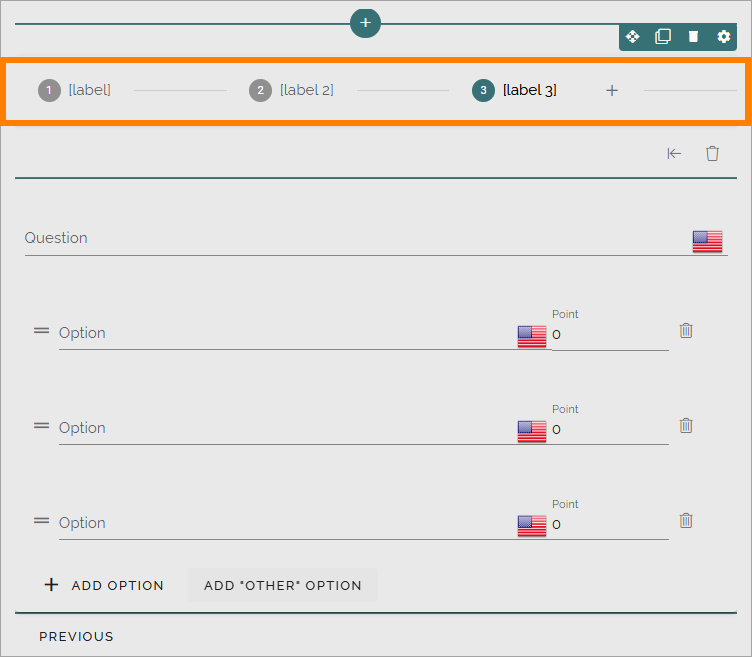Open block settings gear icon
Viewport: 752px width, 657px height.
click(723, 36)
